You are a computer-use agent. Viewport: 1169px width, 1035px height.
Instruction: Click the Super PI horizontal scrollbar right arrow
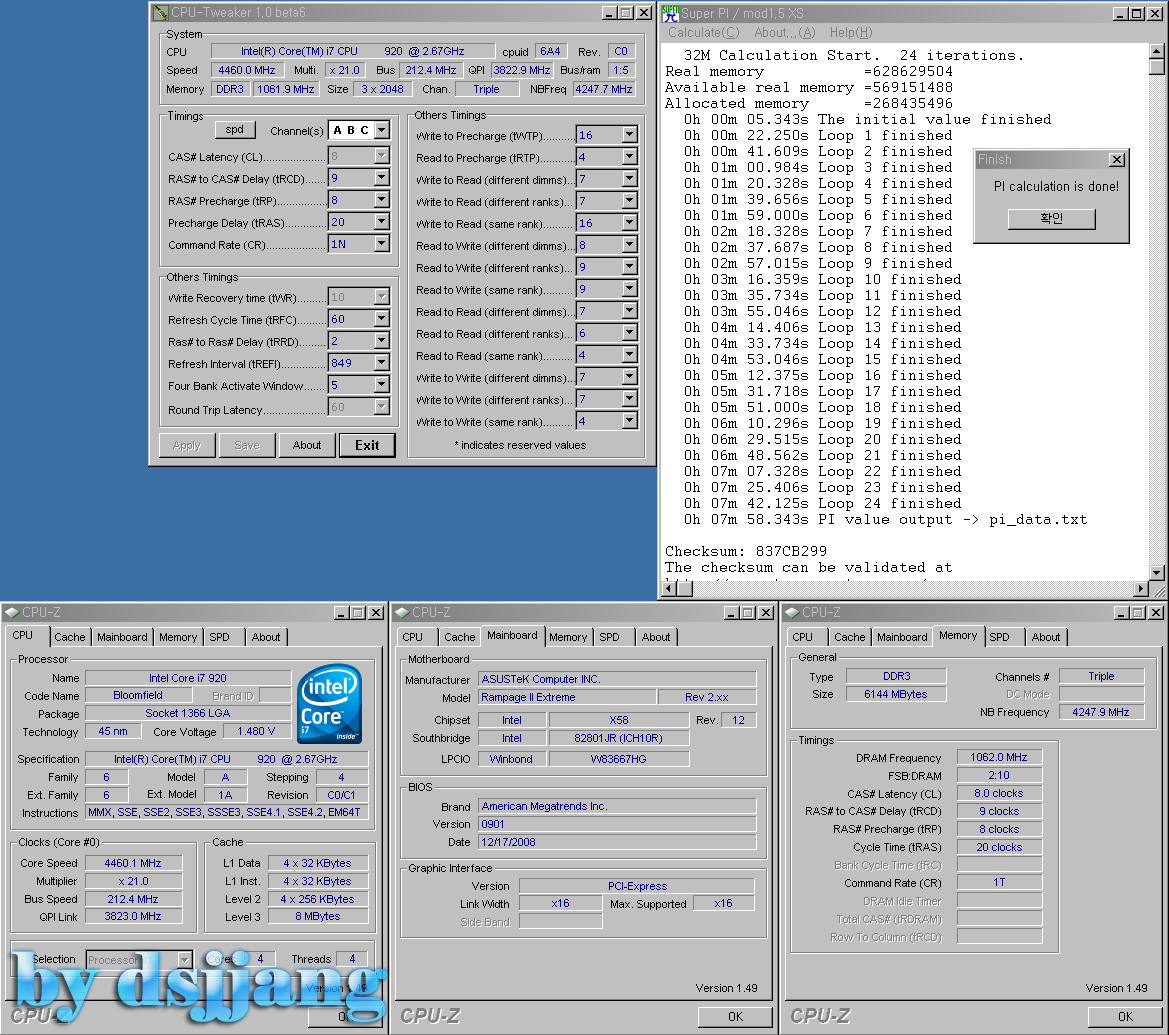[x=1141, y=588]
